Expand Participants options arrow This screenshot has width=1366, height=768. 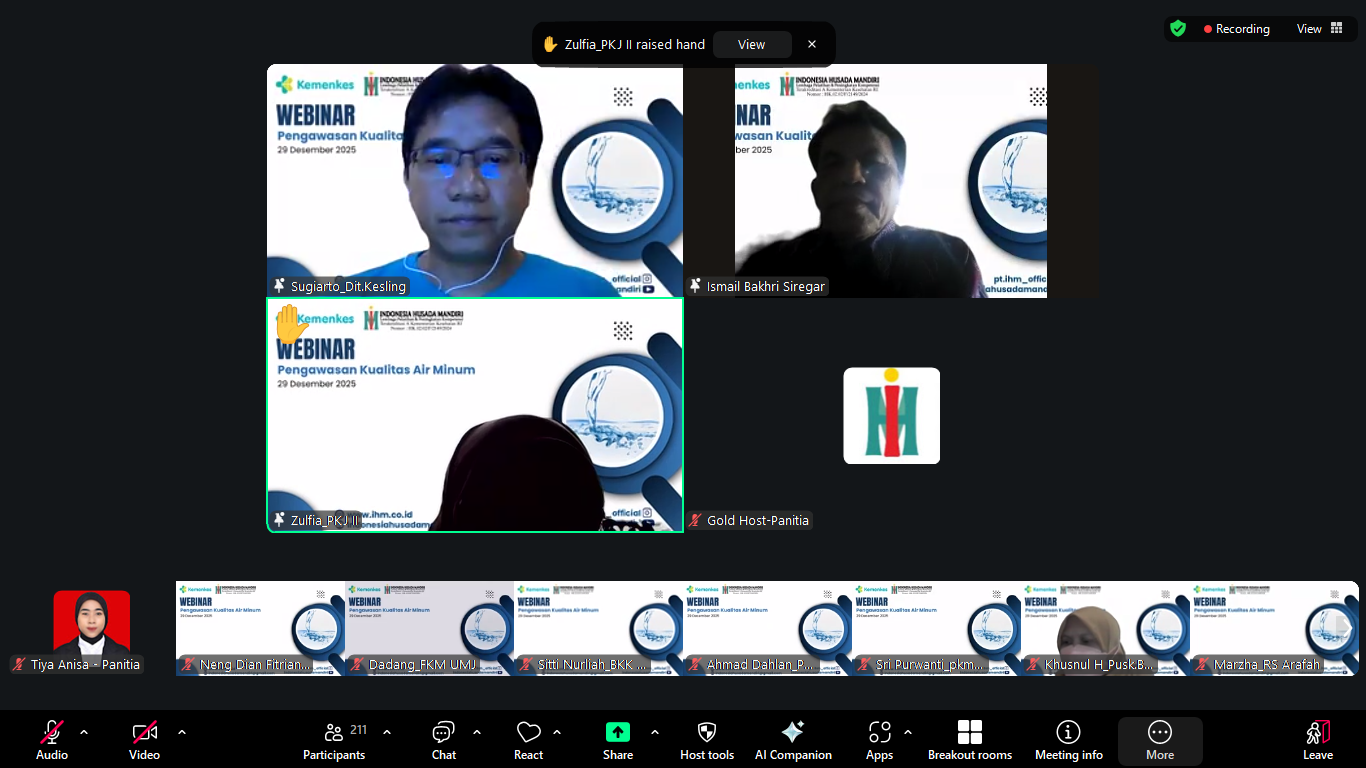coord(387,732)
